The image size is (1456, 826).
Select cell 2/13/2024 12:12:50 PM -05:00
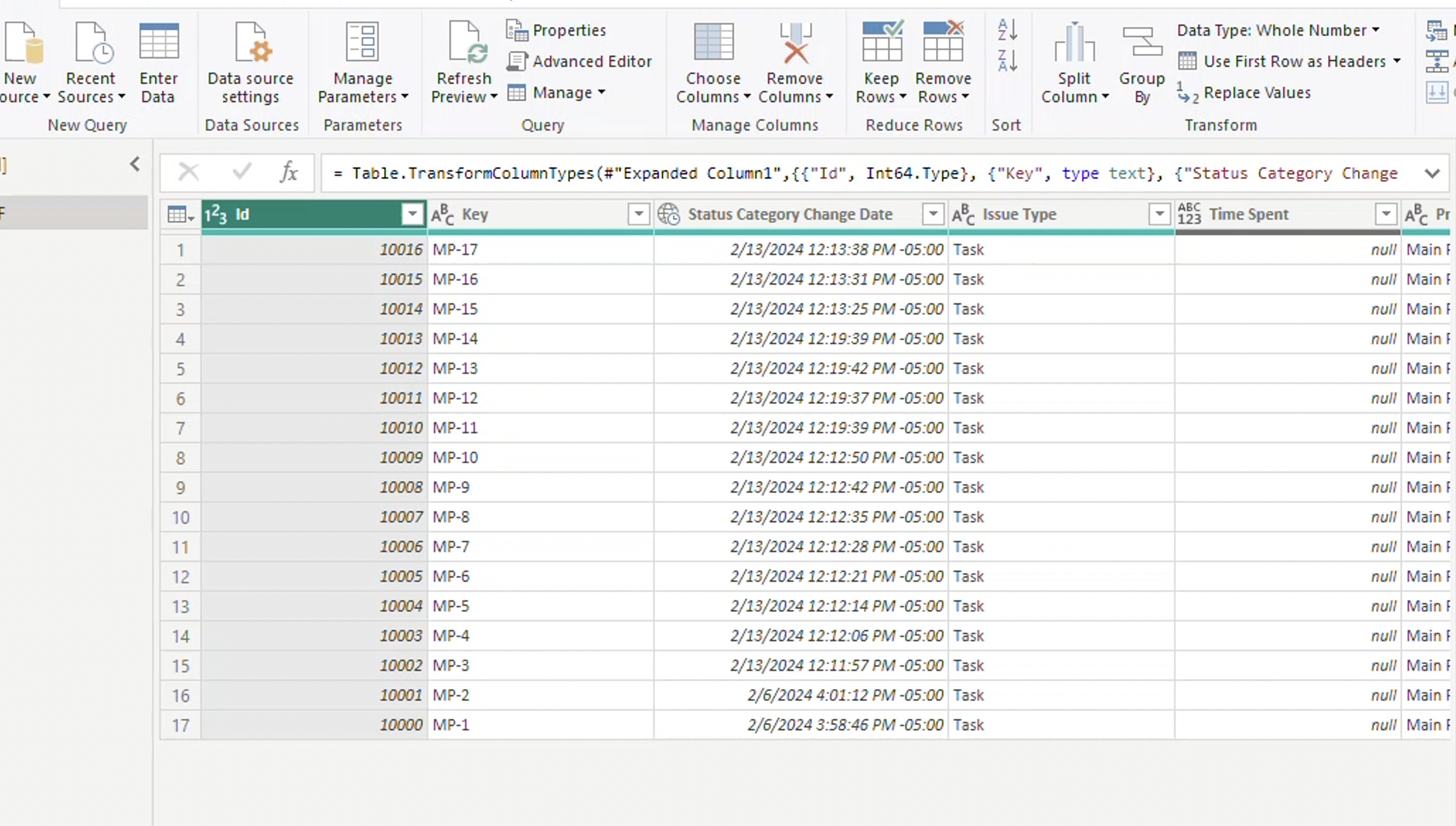click(801, 458)
